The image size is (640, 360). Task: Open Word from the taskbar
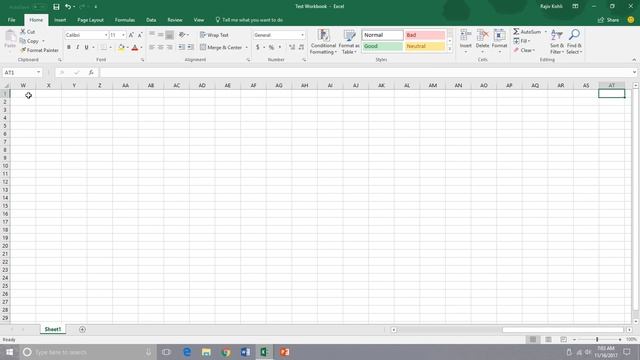click(x=245, y=352)
